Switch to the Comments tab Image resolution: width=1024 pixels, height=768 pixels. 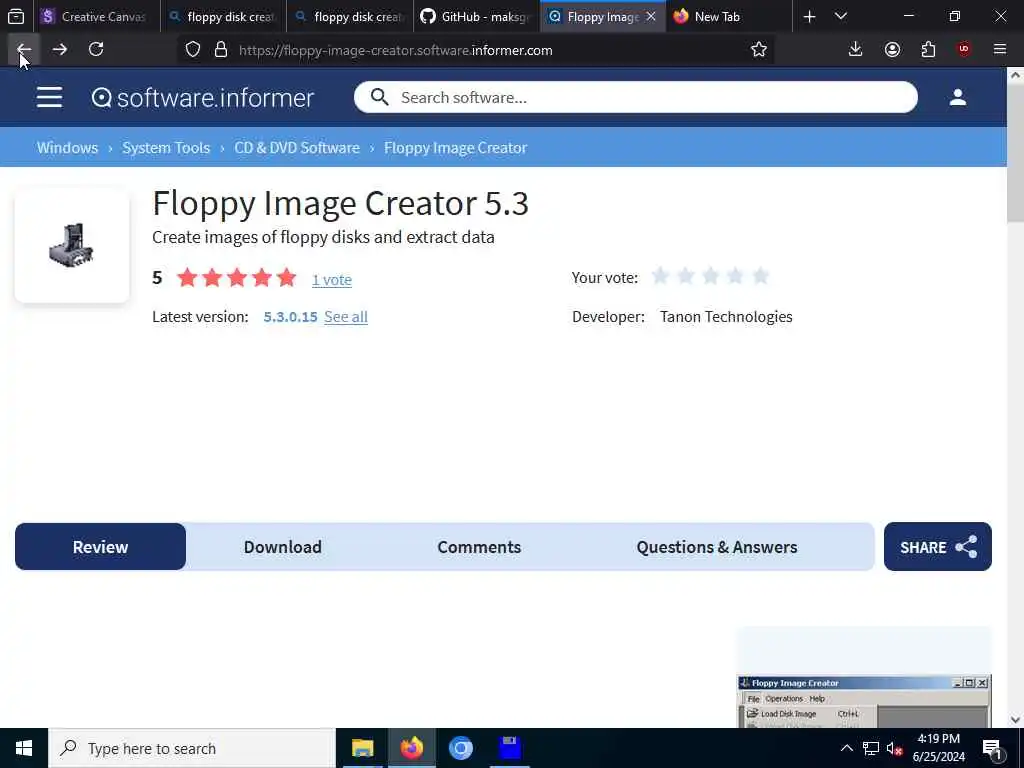pyautogui.click(x=479, y=547)
